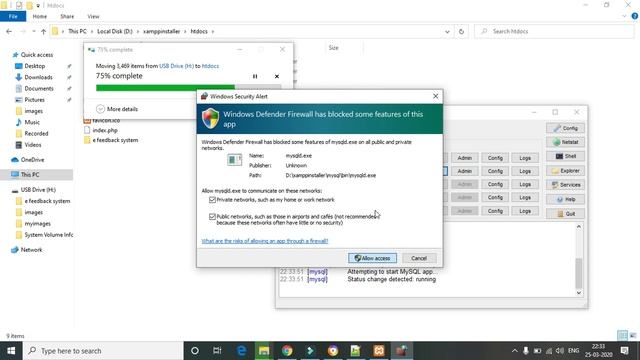
Task: Go back in File Explorer
Action: [9, 31]
